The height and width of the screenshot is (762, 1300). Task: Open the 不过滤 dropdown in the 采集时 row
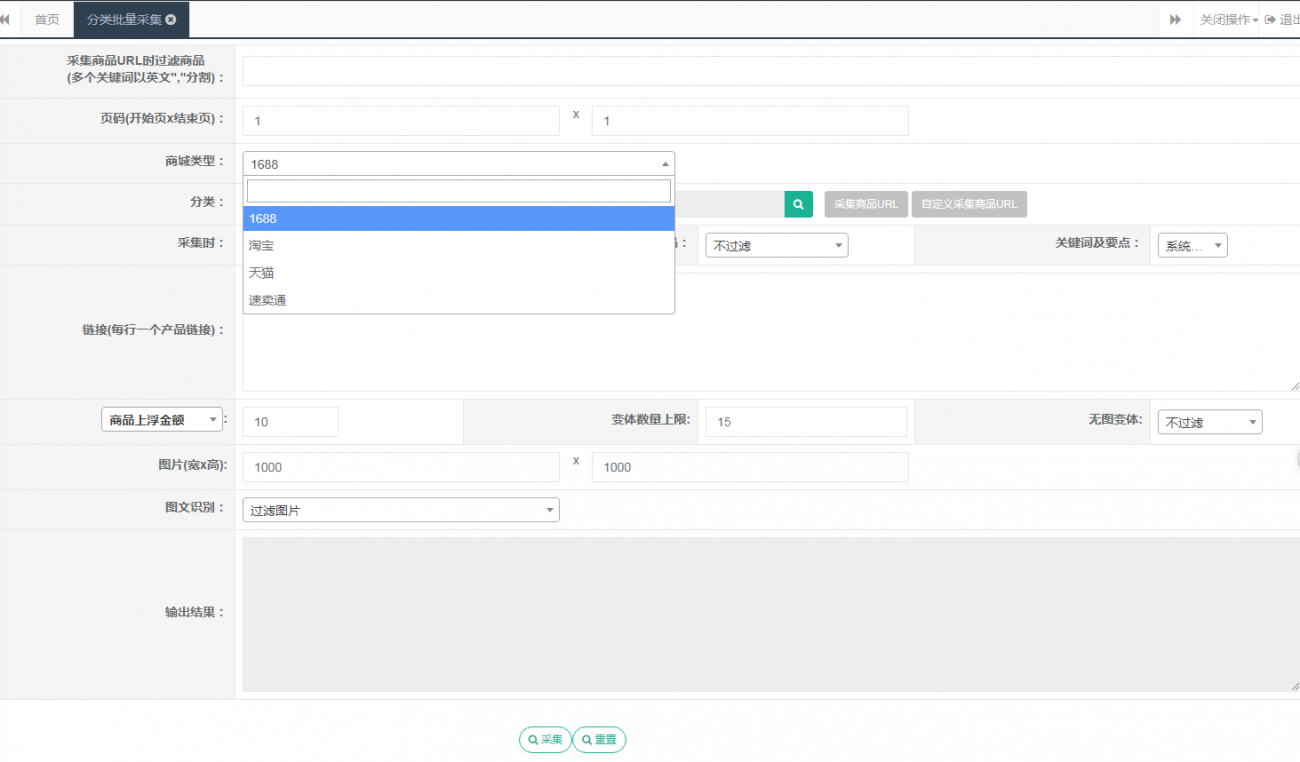pos(777,246)
